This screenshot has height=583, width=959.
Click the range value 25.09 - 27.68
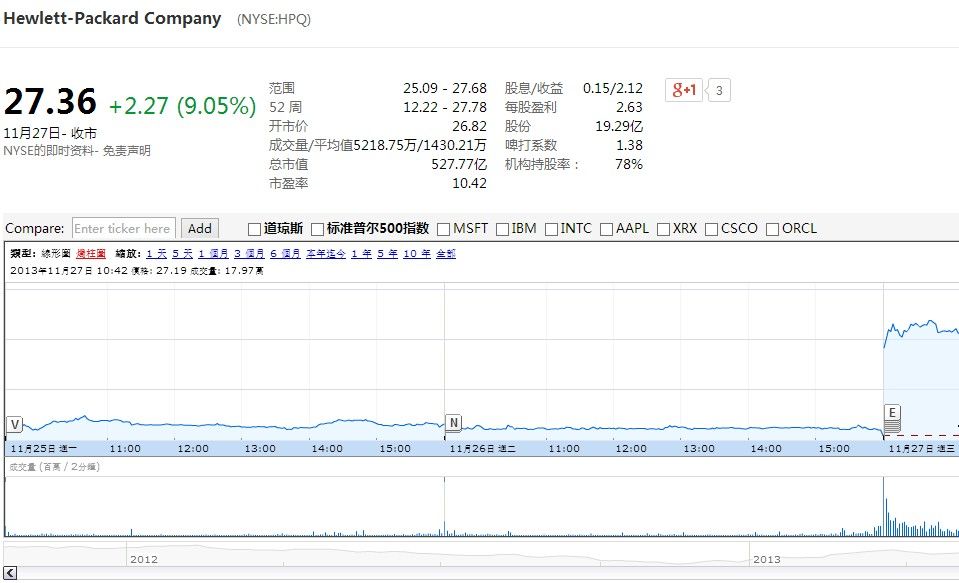445,88
